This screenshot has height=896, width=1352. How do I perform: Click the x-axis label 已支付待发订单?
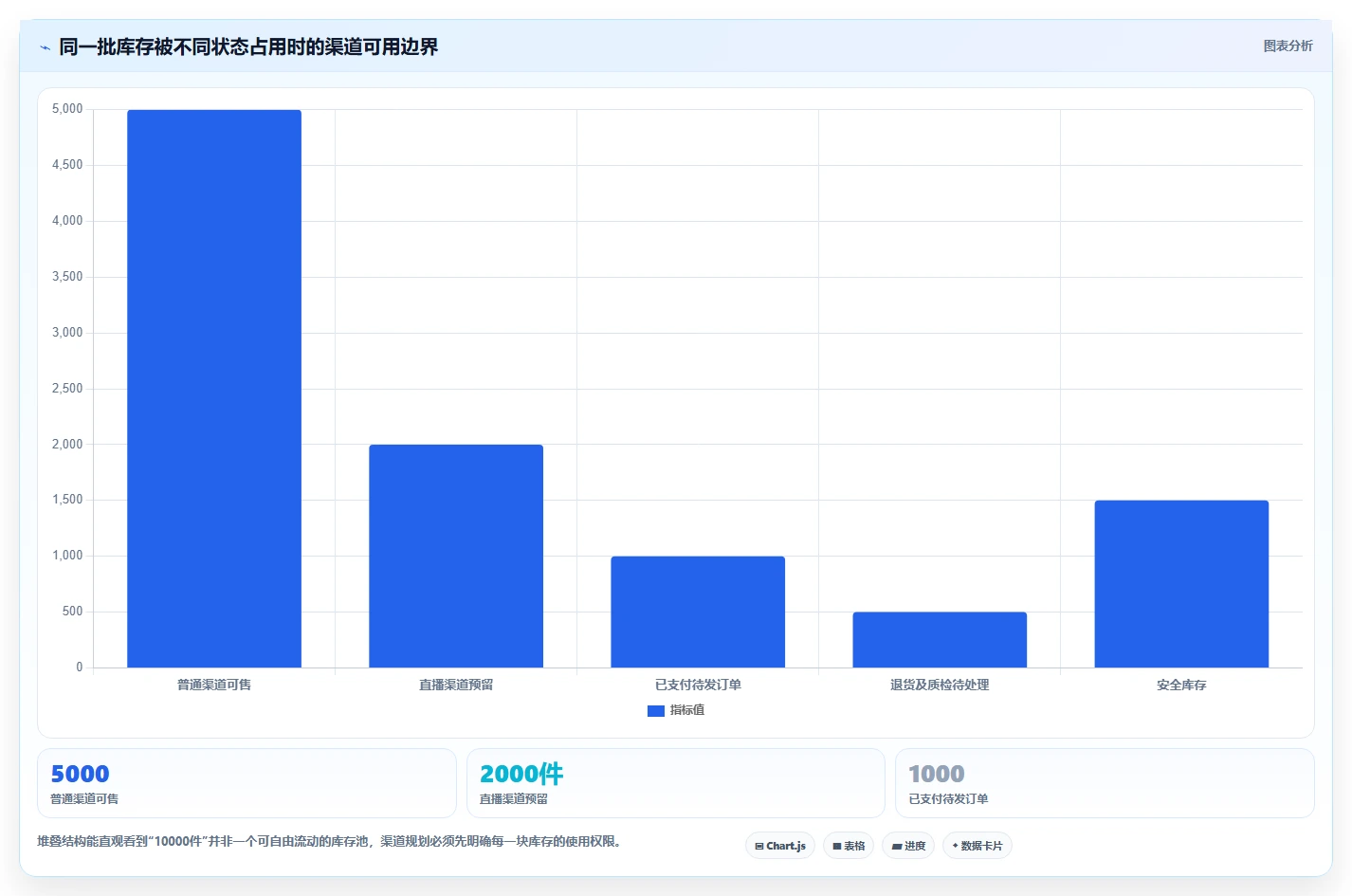coord(698,685)
